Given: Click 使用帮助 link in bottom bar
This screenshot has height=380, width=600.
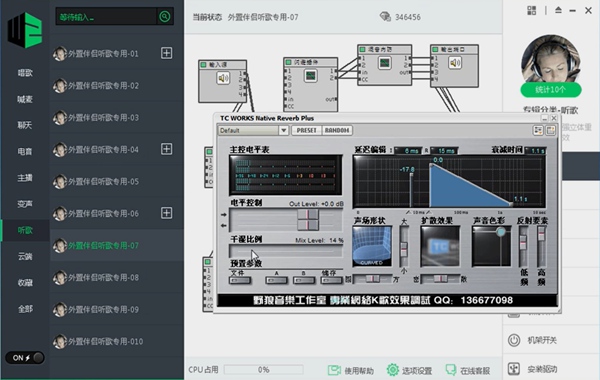Looking at the screenshot, I should [x=359, y=370].
